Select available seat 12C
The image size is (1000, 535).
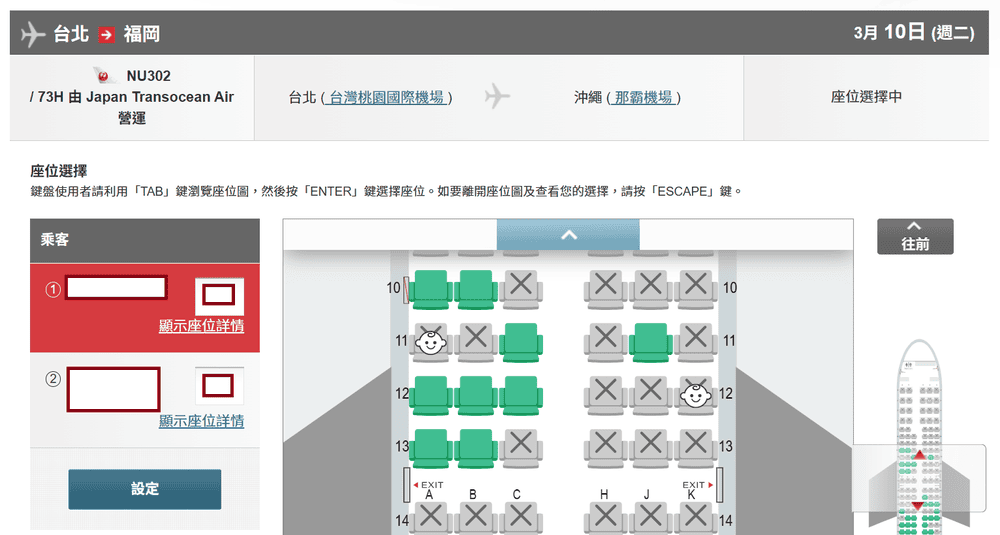point(521,394)
